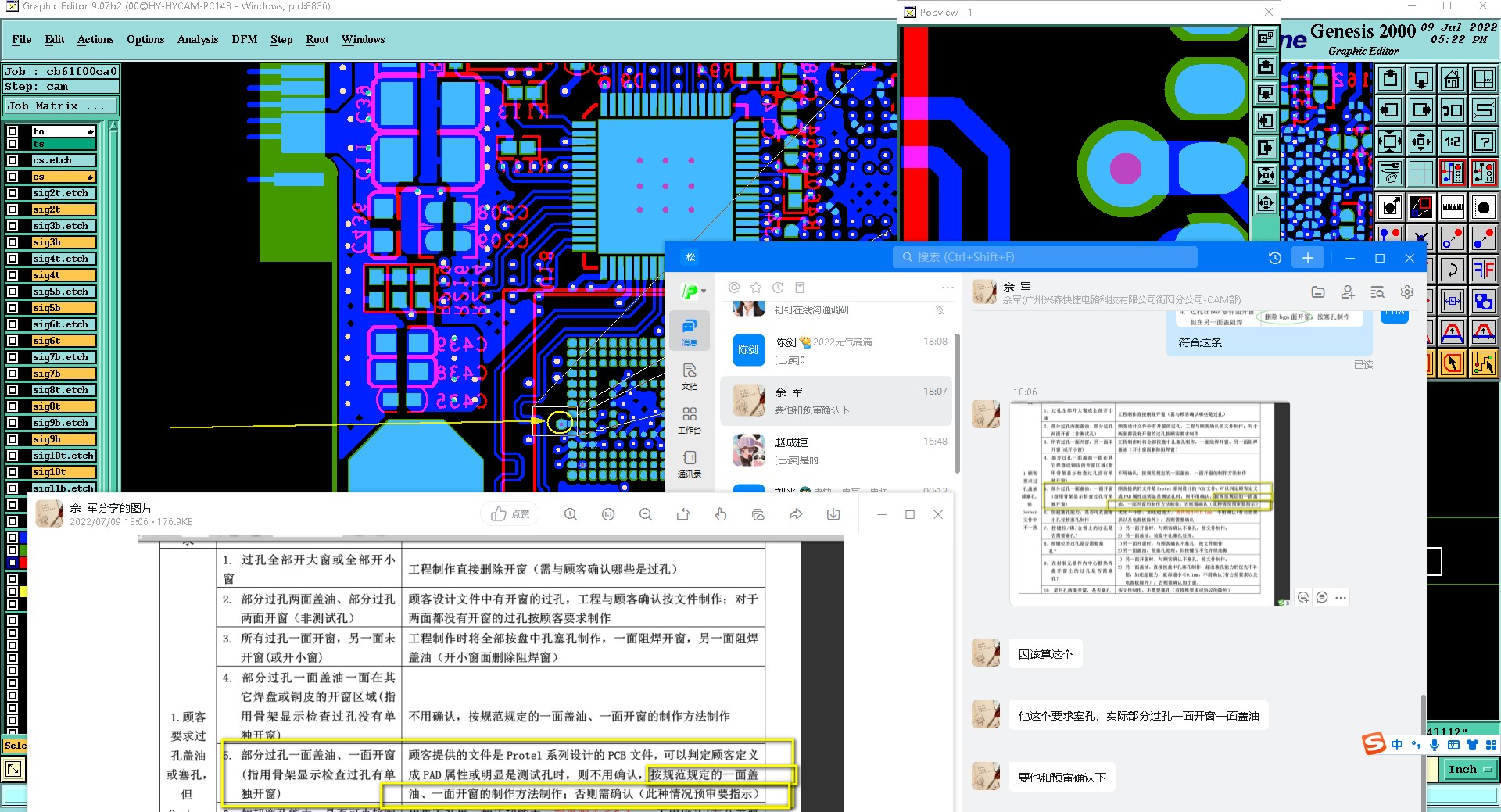Open the Actions menu
This screenshot has height=812, width=1501.
point(95,39)
